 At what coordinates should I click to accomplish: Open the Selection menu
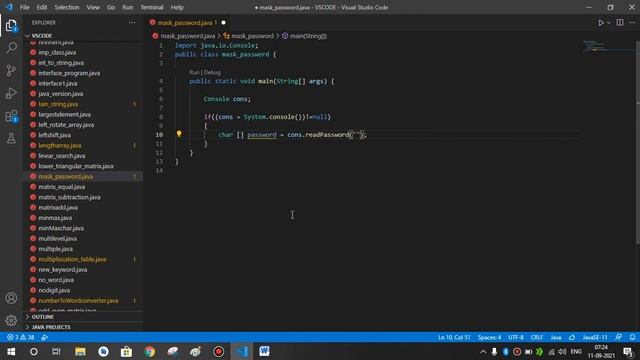point(67,7)
